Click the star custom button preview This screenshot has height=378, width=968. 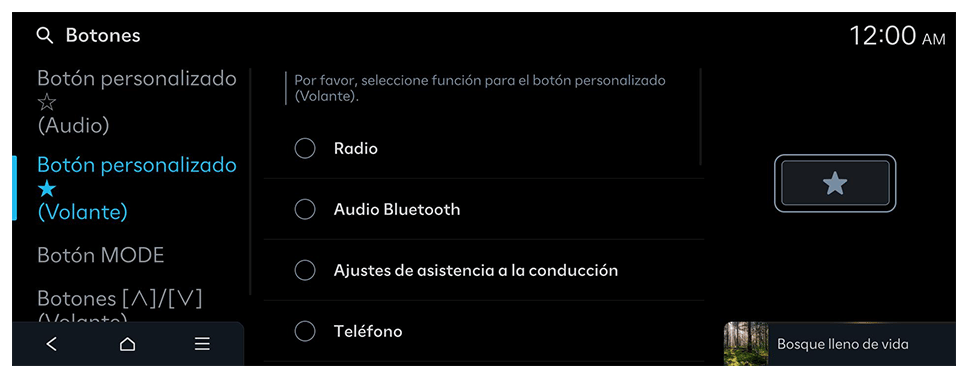tap(835, 183)
